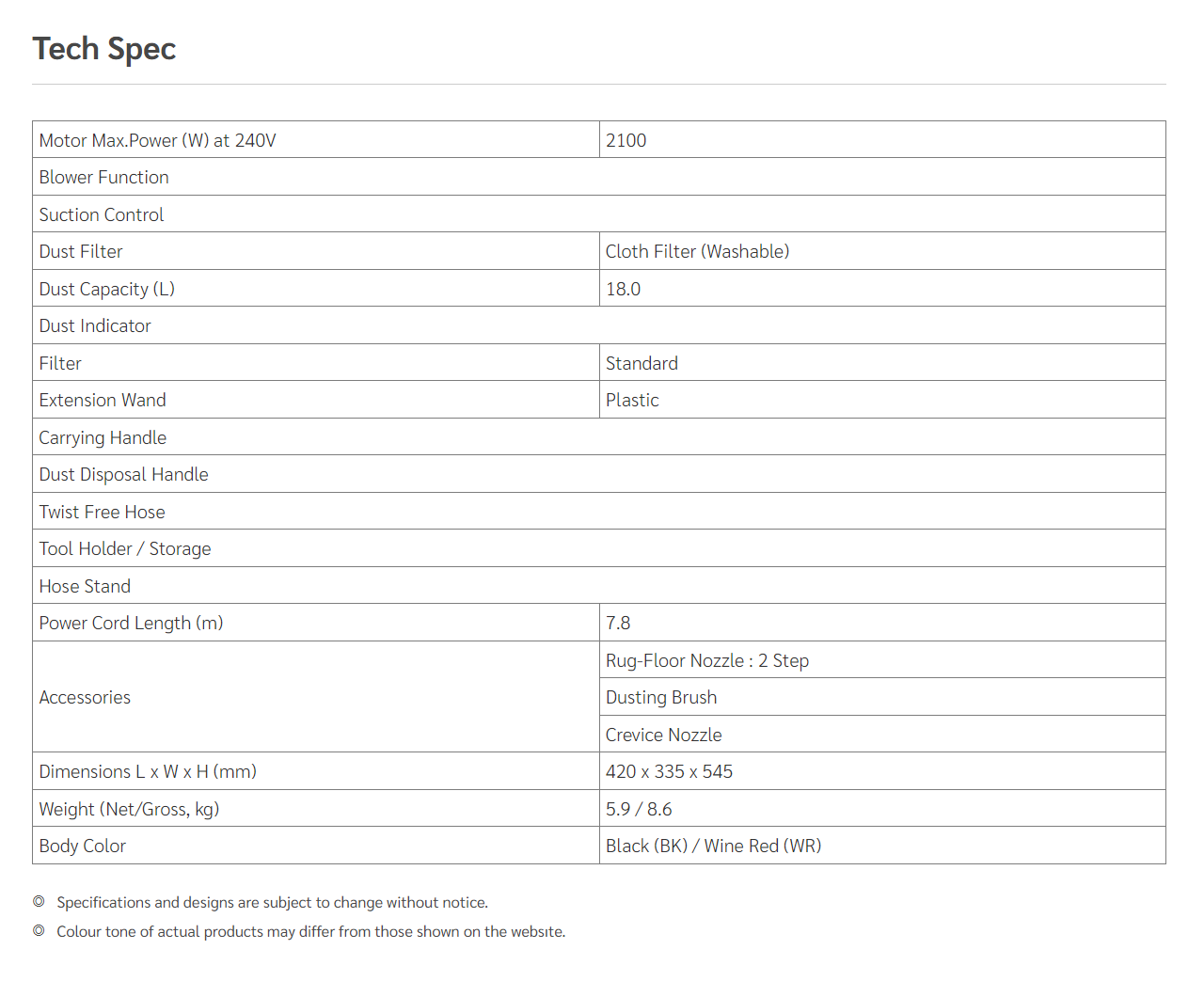The width and height of the screenshot is (1204, 981).
Task: Click the bullet icon beside Specifications notice
Action: [39, 901]
